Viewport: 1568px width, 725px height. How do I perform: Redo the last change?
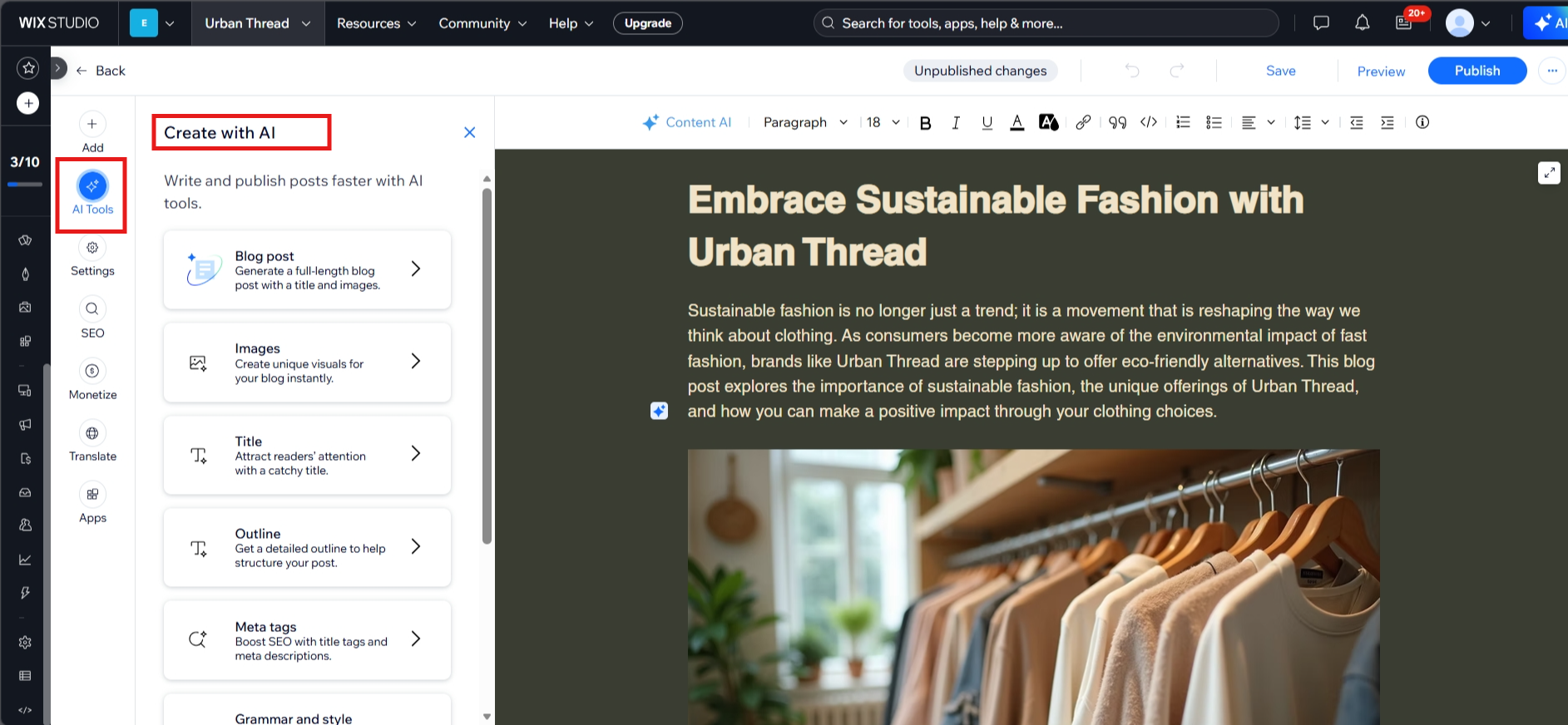[1177, 71]
